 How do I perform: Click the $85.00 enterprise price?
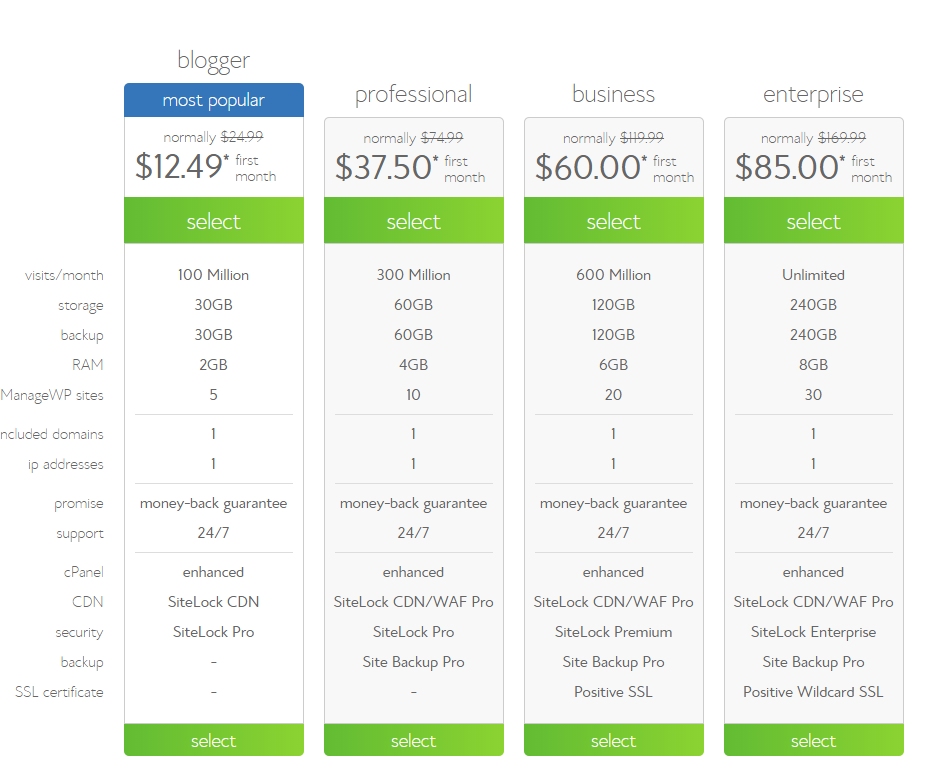[x=795, y=162]
